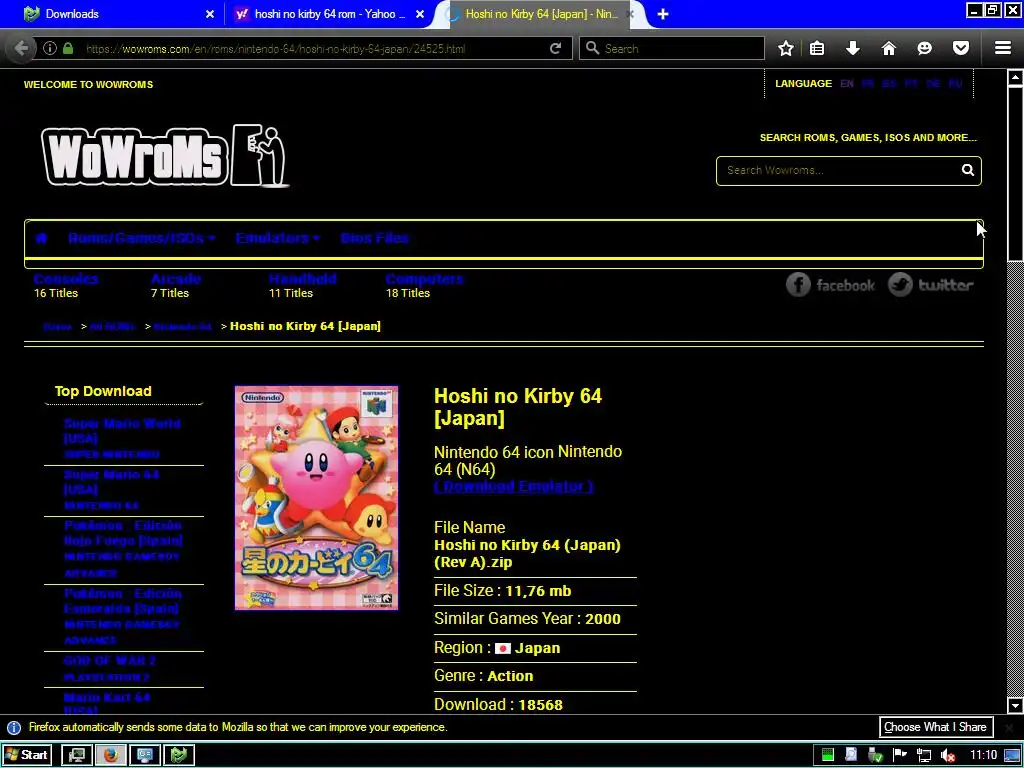Open the Bios Files menu item
The image size is (1024, 768).
pos(374,238)
